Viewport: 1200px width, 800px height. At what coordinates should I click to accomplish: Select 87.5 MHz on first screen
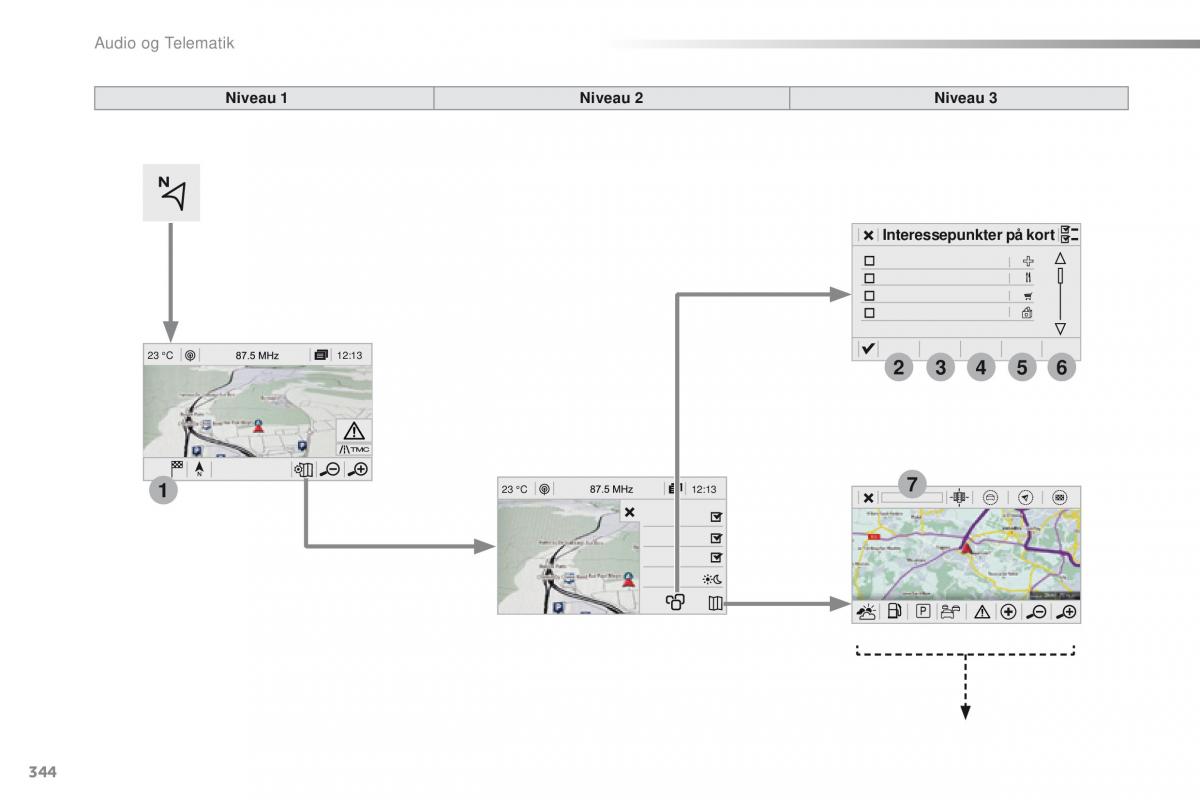(x=257, y=355)
